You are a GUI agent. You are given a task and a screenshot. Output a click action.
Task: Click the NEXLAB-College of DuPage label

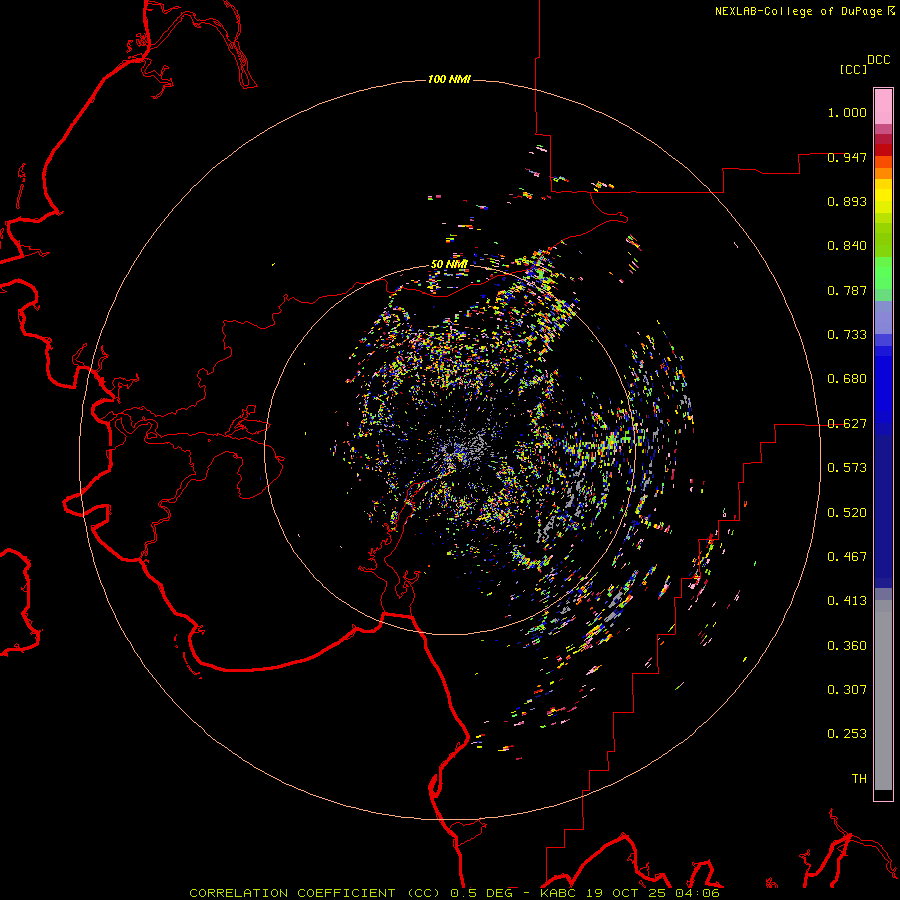pos(804,11)
